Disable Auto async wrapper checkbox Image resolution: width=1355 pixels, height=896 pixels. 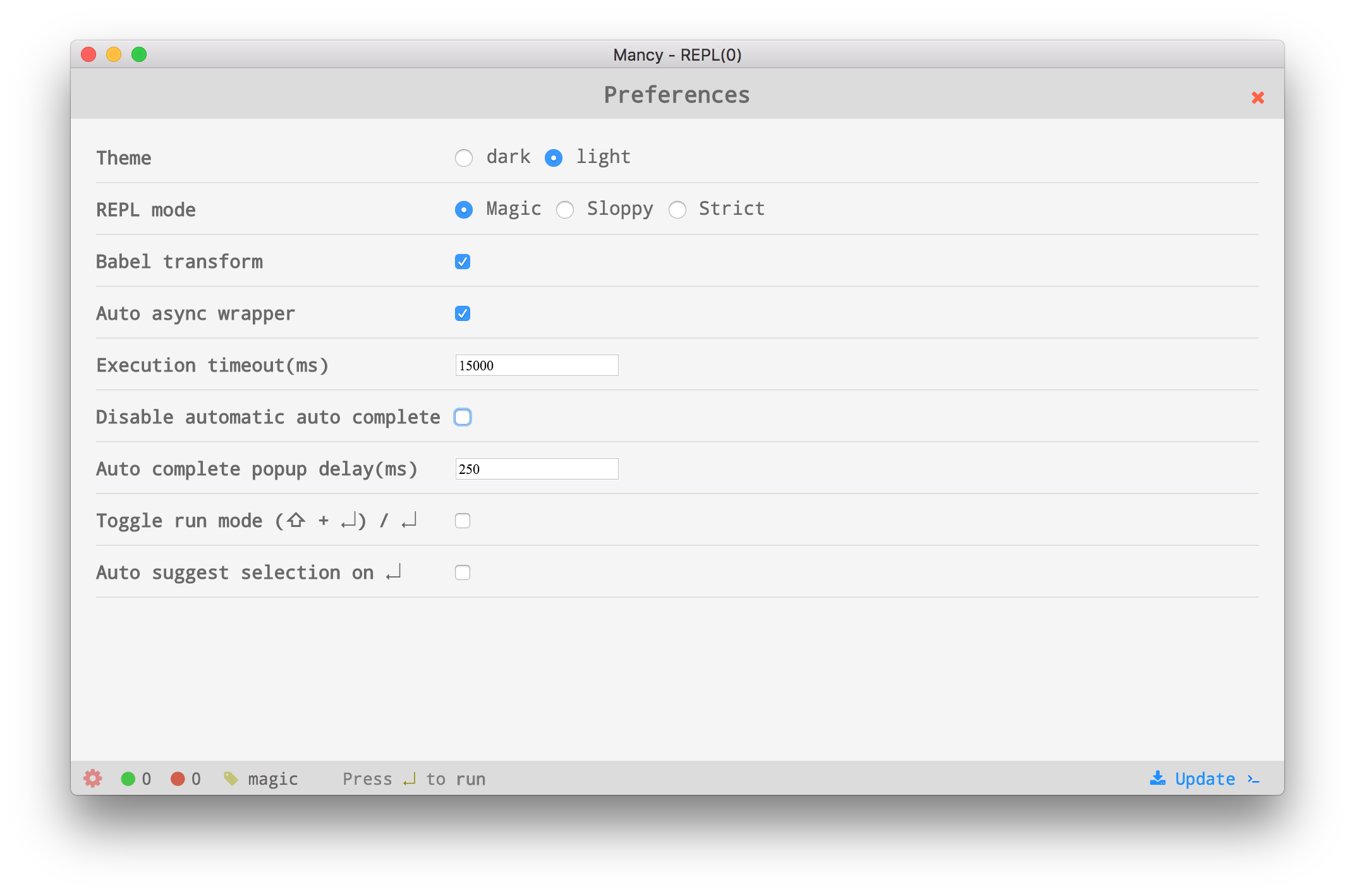(x=463, y=313)
